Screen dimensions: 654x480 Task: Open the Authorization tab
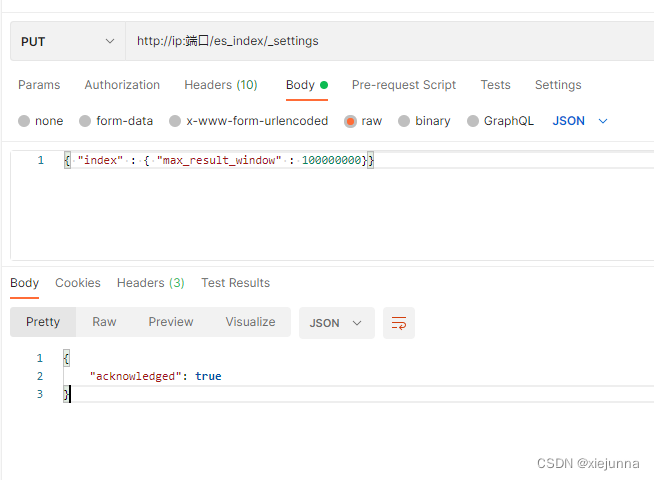(x=122, y=85)
